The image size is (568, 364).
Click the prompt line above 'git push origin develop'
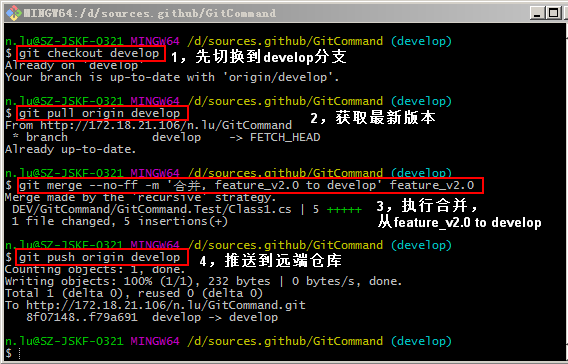229,245
